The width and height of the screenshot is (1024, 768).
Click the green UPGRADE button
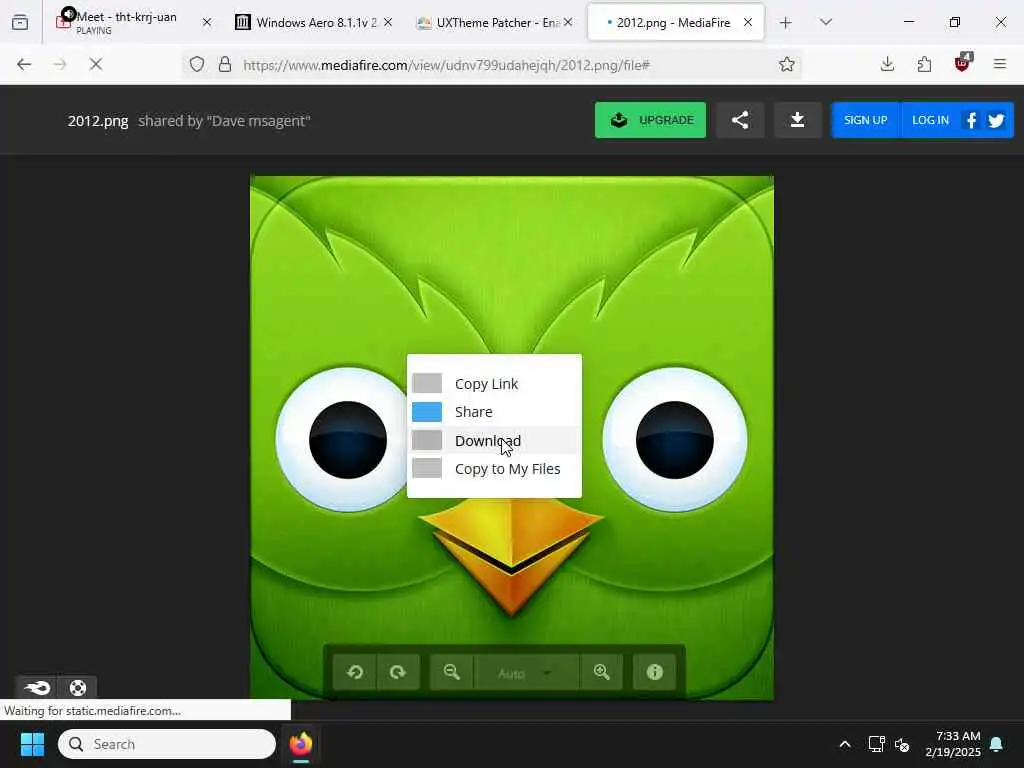click(650, 120)
